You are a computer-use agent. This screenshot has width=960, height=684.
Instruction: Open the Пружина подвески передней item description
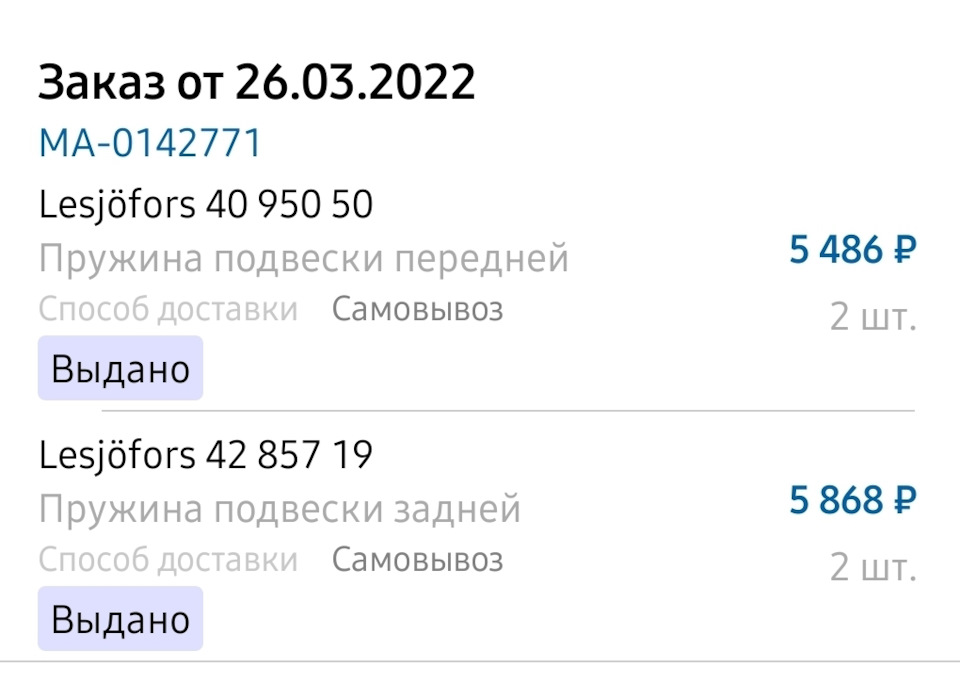click(x=304, y=259)
